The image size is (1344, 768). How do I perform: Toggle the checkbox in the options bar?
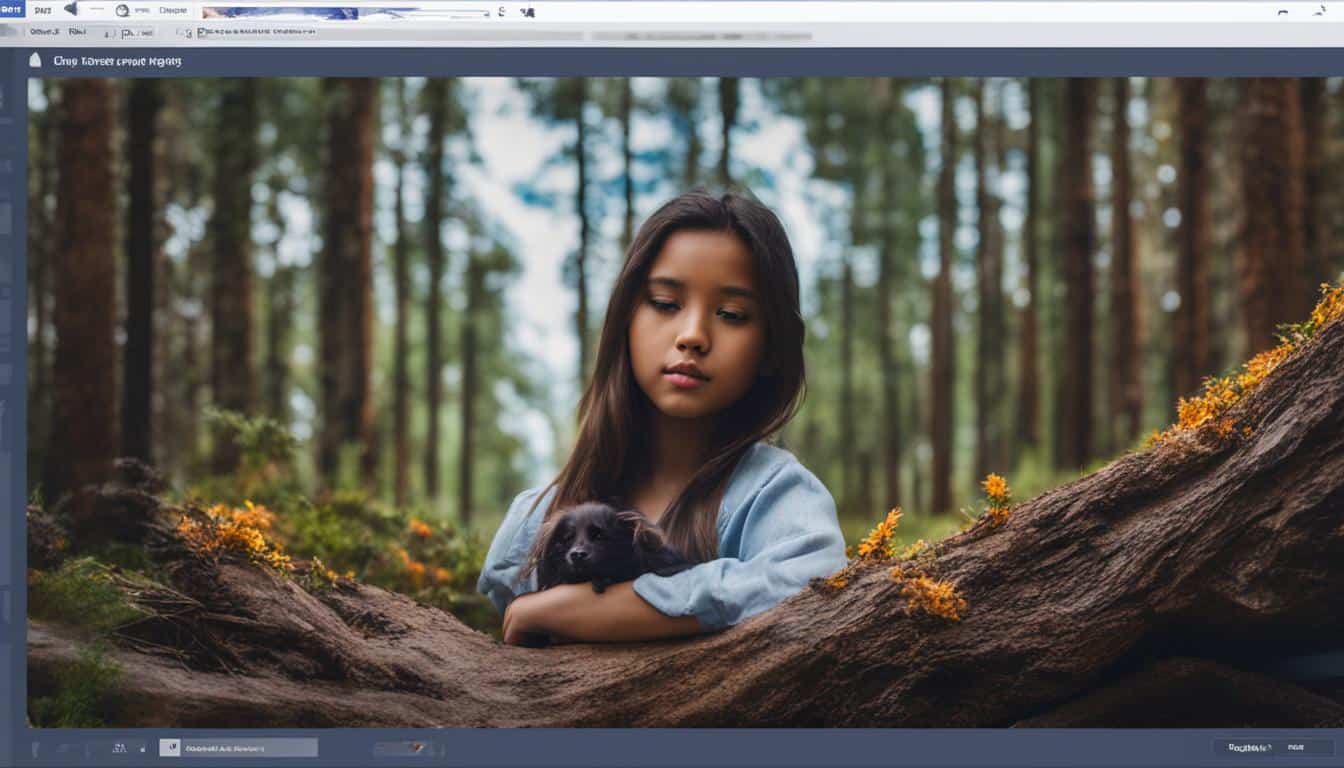click(x=187, y=32)
